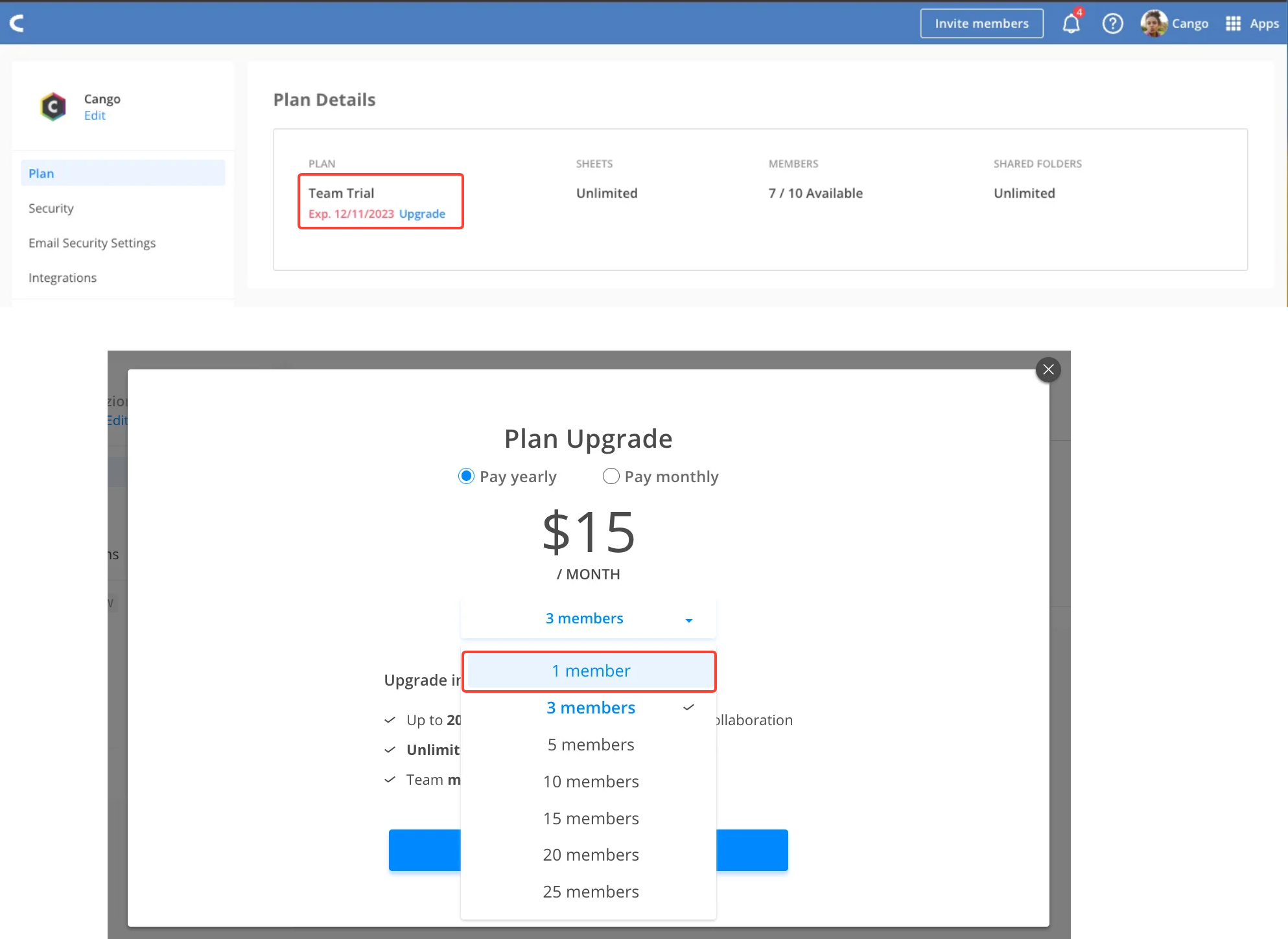The width and height of the screenshot is (1288, 939).
Task: Close the Plan Upgrade dialog
Action: pyautogui.click(x=1048, y=370)
